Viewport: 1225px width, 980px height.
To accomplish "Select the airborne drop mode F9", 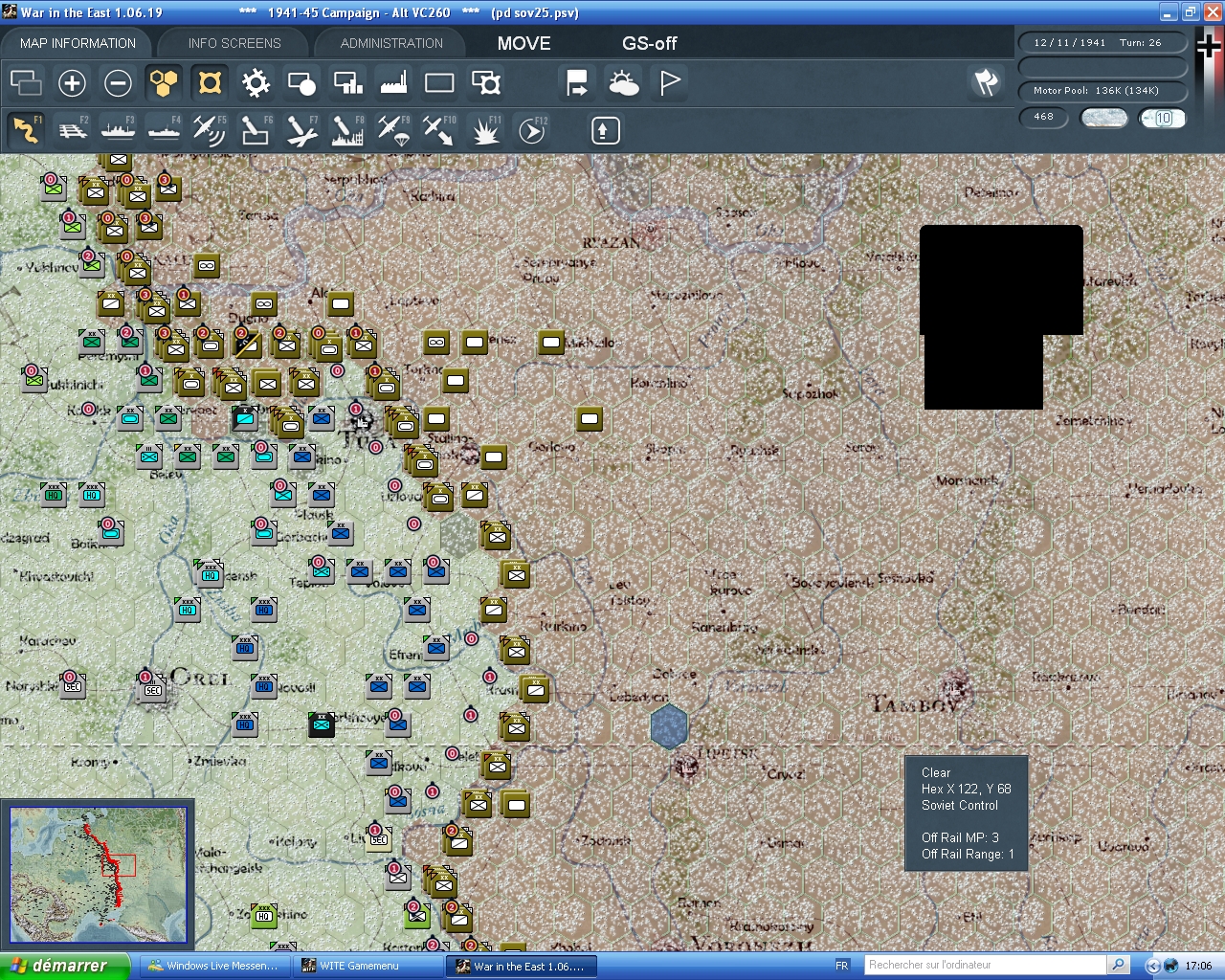I will (393, 129).
